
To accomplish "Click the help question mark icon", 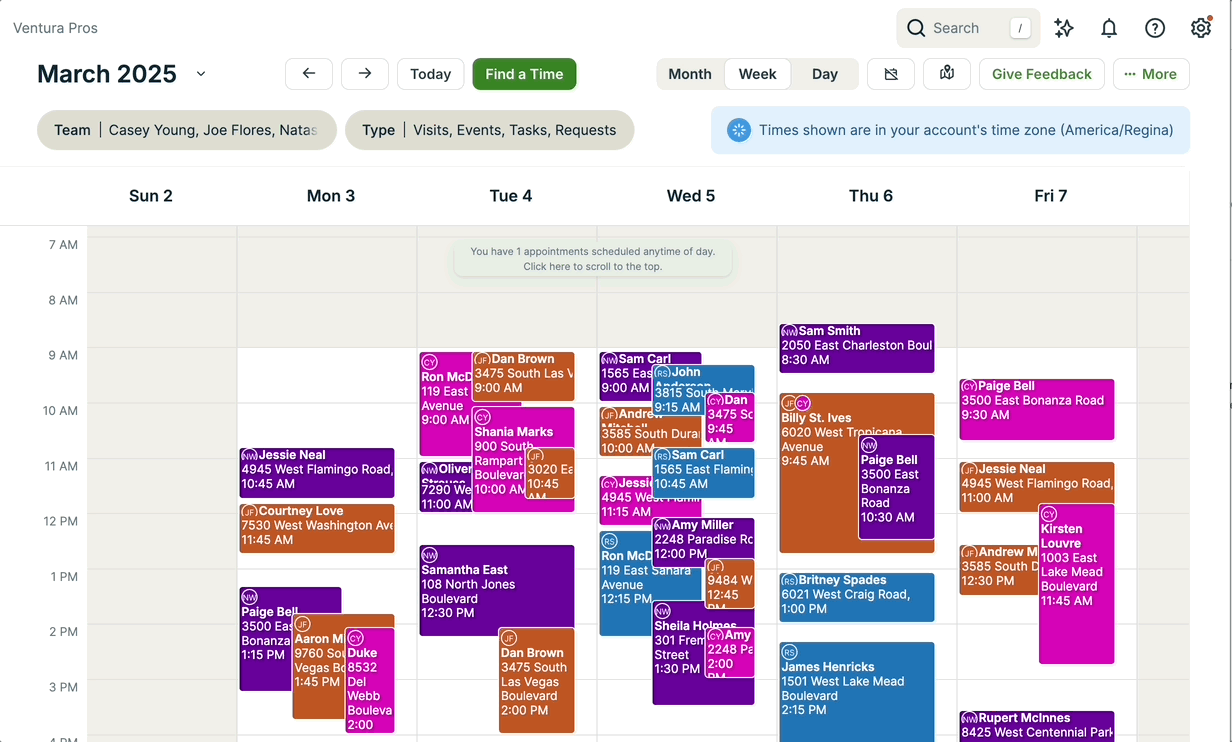I will click(x=1155, y=28).
